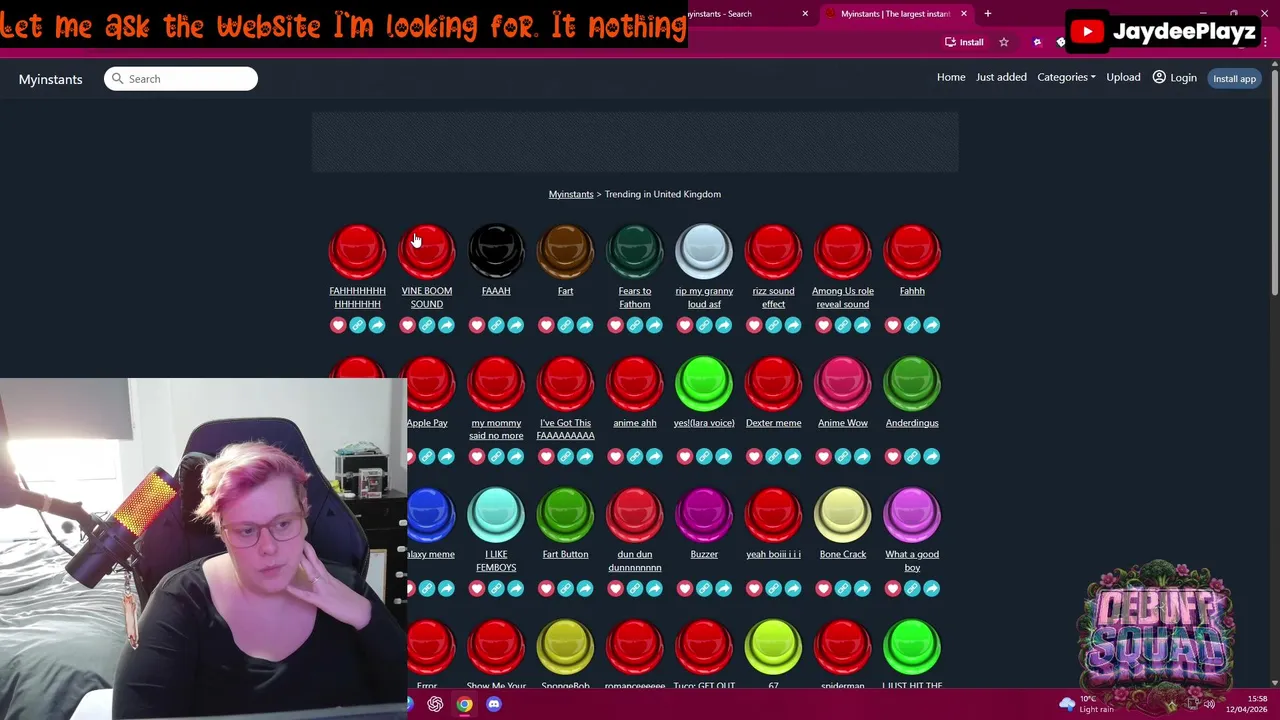Switch to the Myinstants - Search browser tab

pyautogui.click(x=745, y=14)
